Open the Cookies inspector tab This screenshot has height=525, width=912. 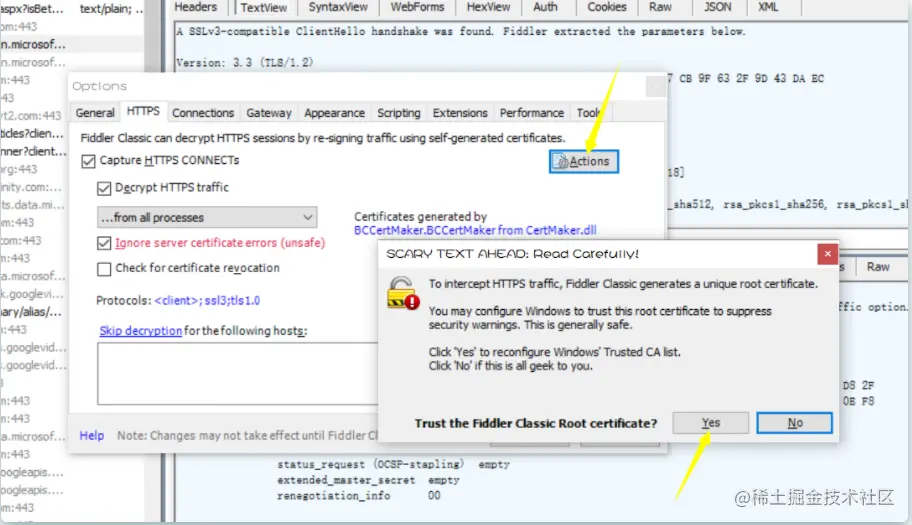coord(607,7)
